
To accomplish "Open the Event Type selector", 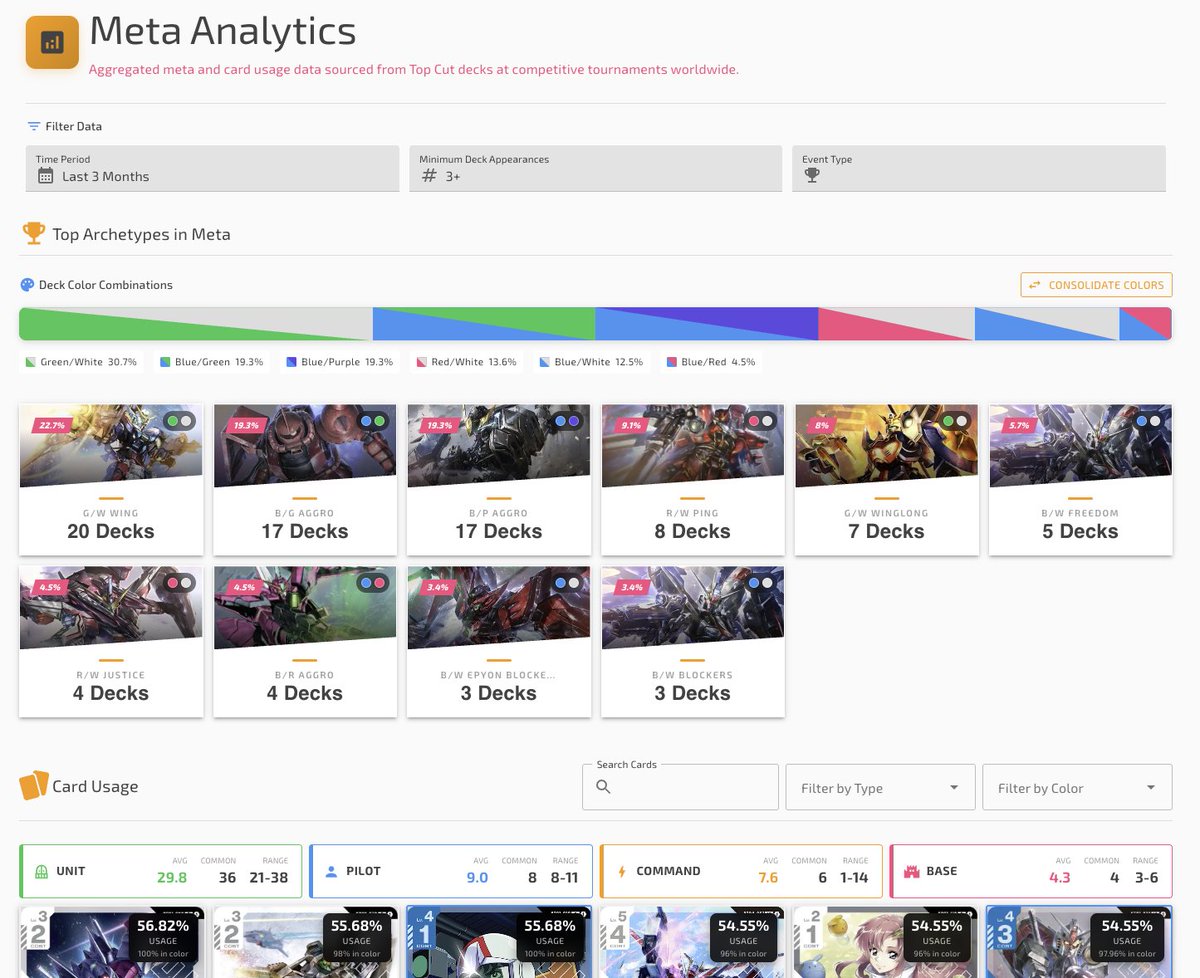I will 979,168.
